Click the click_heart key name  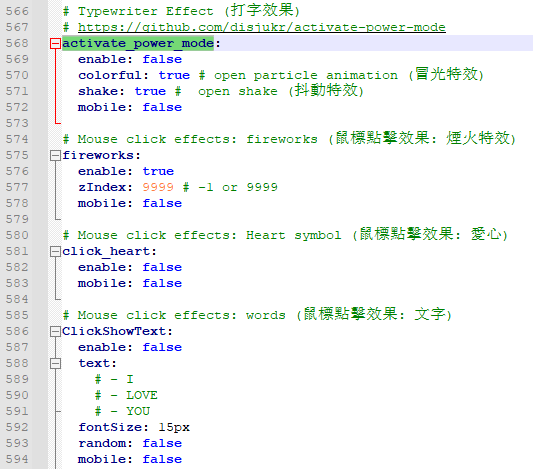click(106, 251)
